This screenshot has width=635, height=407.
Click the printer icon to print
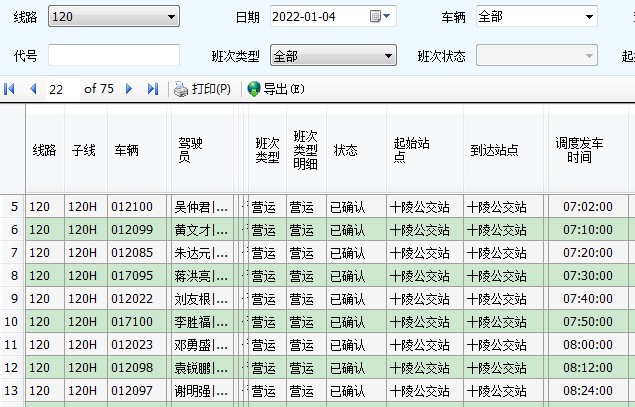181,89
